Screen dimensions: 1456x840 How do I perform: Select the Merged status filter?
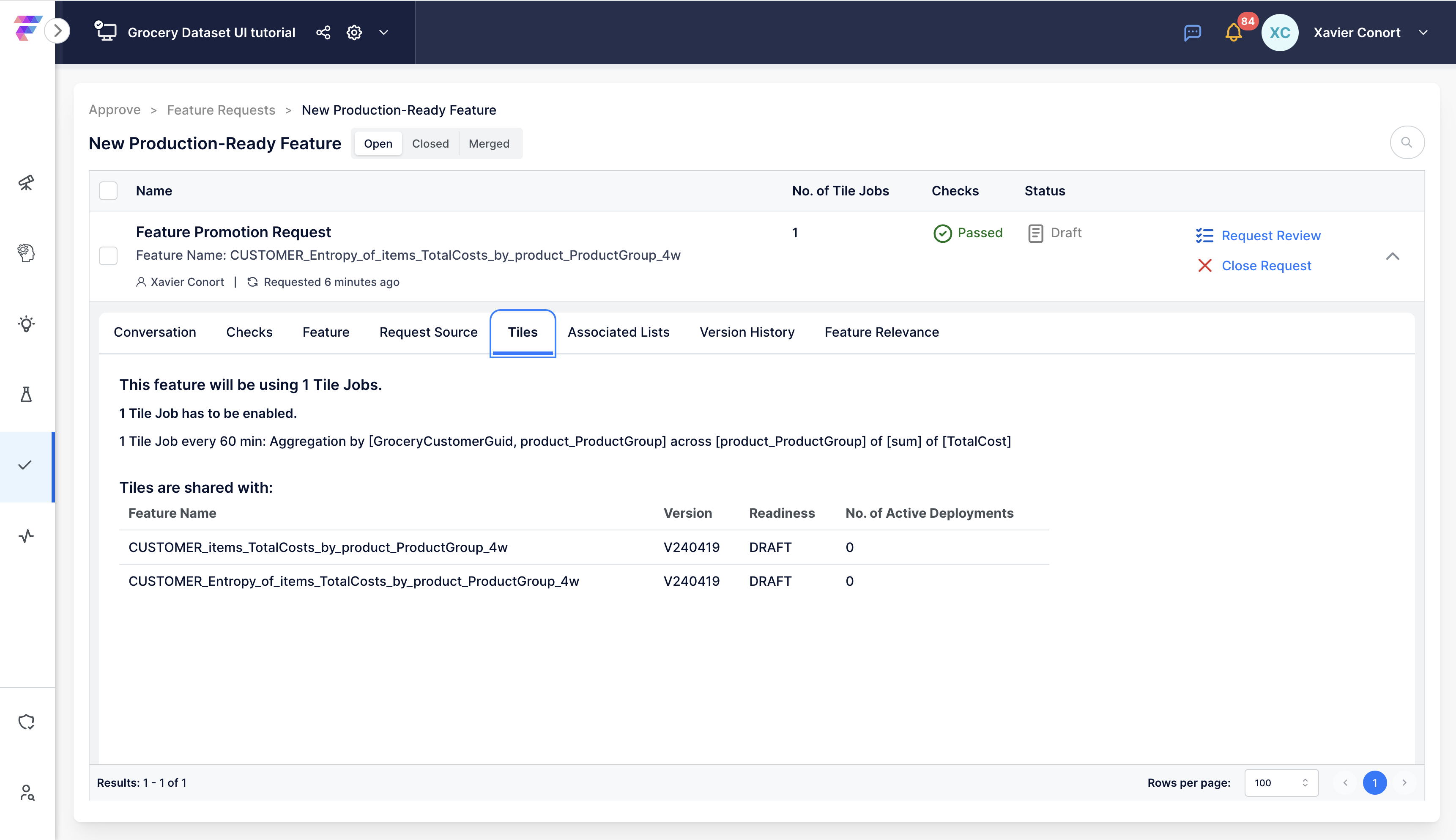(489, 144)
